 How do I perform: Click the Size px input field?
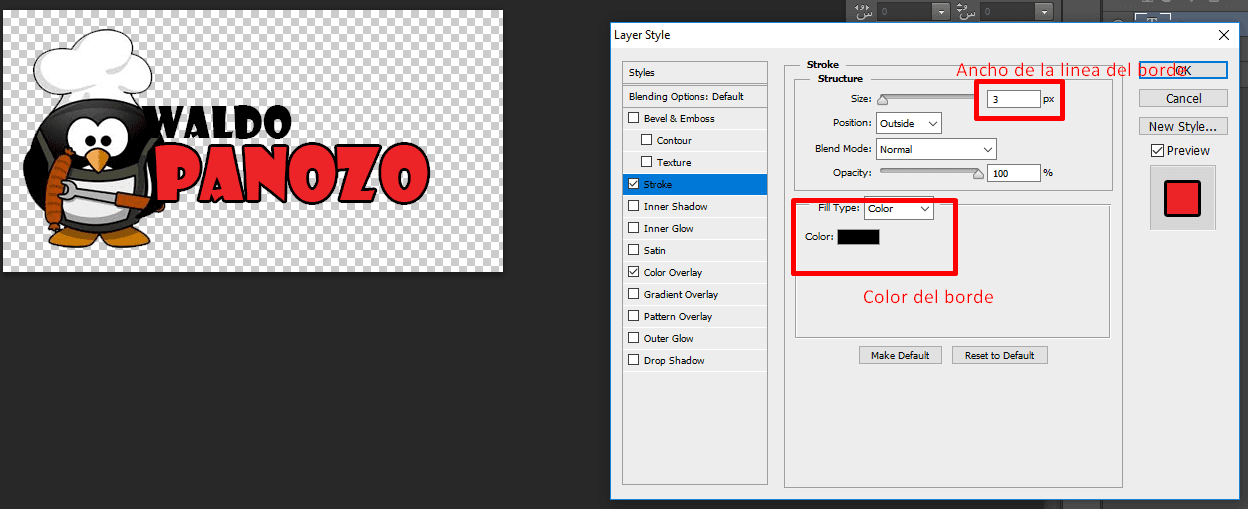(1014, 99)
